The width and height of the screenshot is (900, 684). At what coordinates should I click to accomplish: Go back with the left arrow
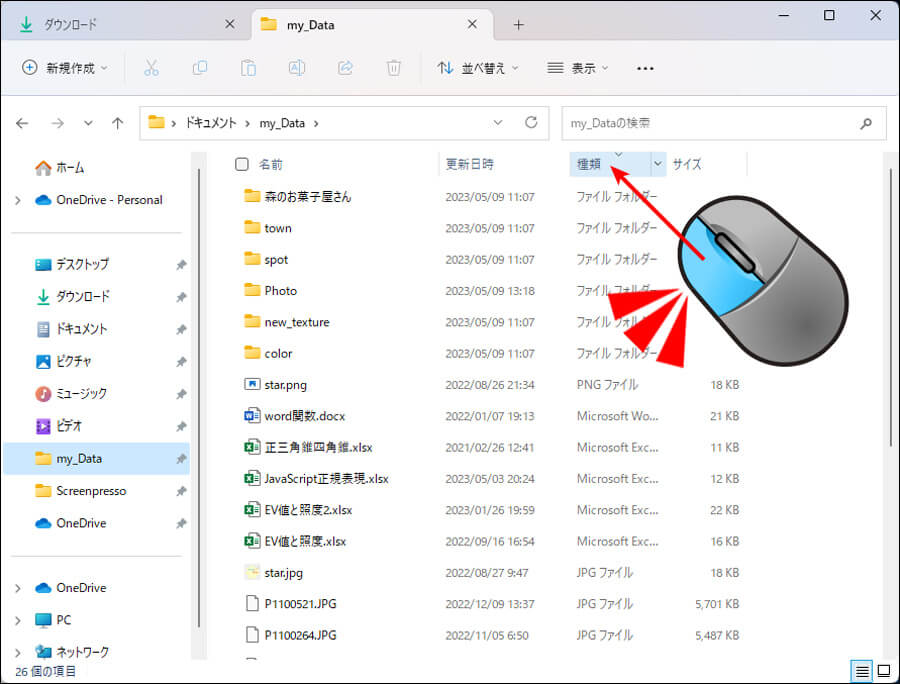22,123
